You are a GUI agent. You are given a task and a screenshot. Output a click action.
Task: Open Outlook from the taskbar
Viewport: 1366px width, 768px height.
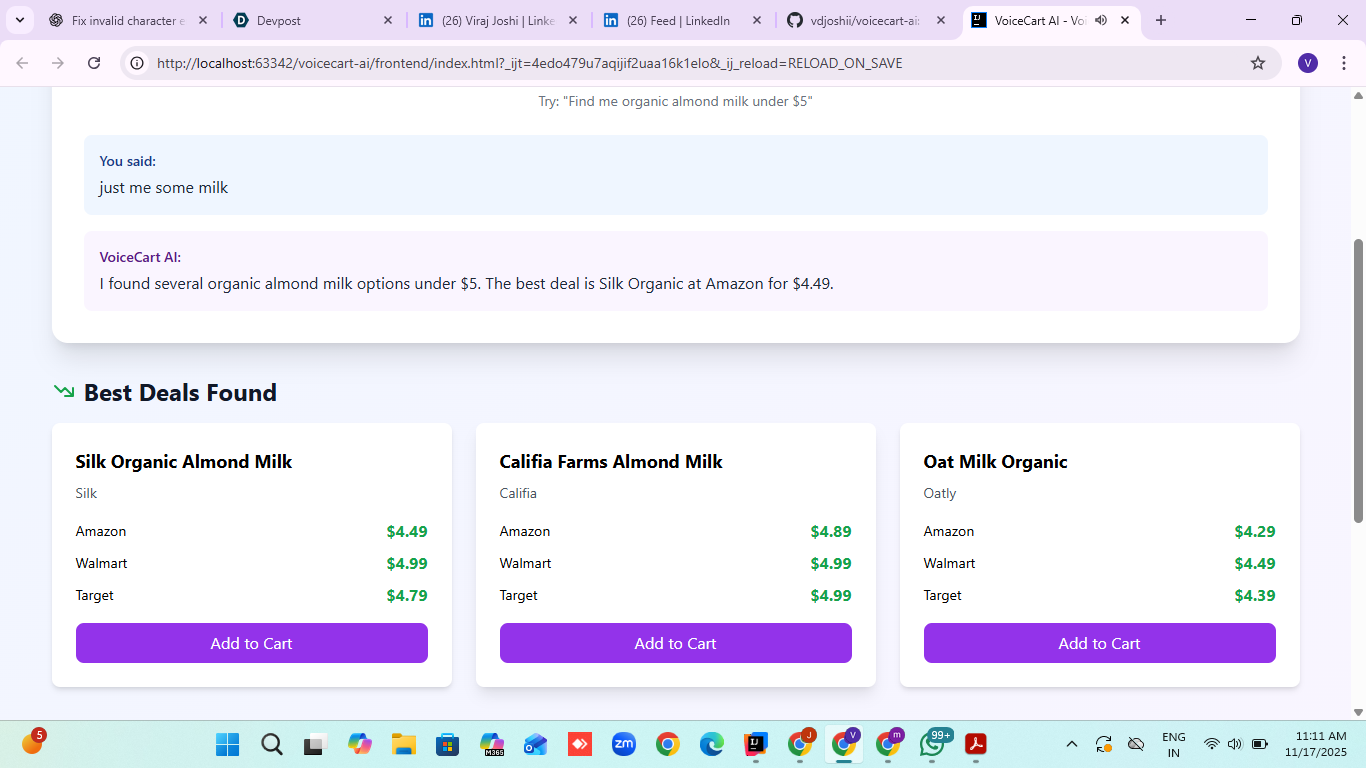[x=536, y=744]
